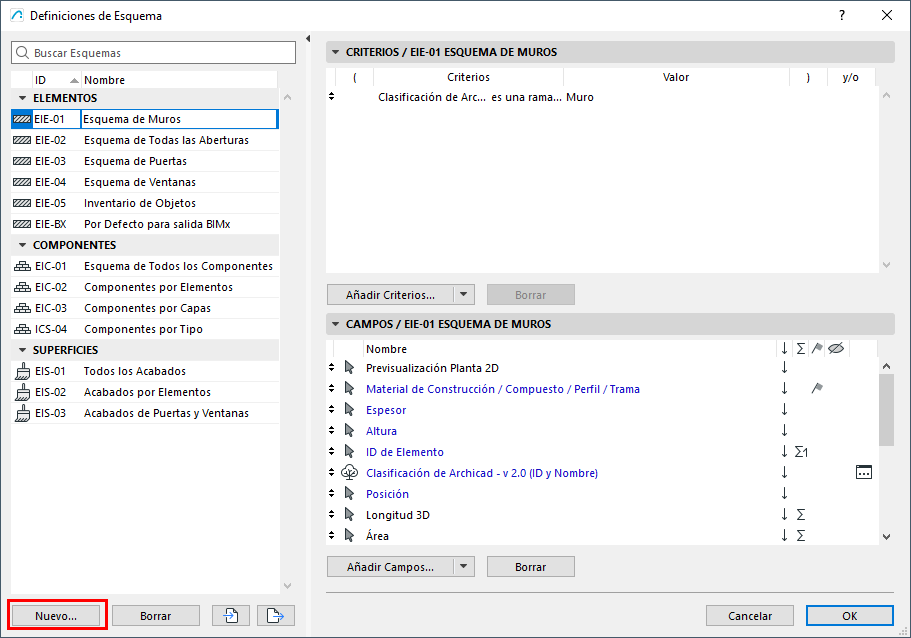Click the drag handle of Previsualización Planta 2D
The width and height of the screenshot is (911, 638).
coord(331,367)
